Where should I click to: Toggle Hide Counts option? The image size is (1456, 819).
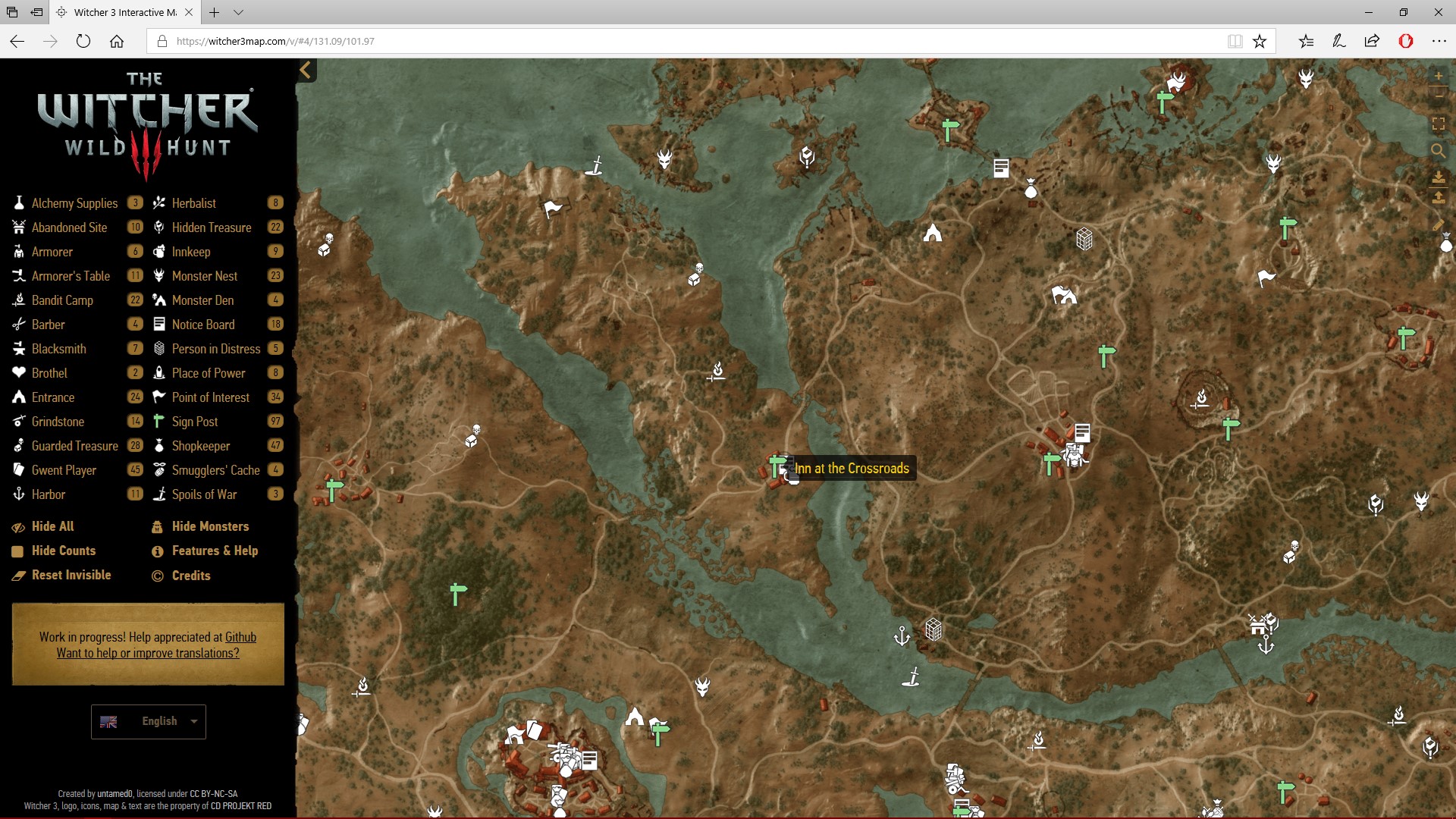click(63, 551)
